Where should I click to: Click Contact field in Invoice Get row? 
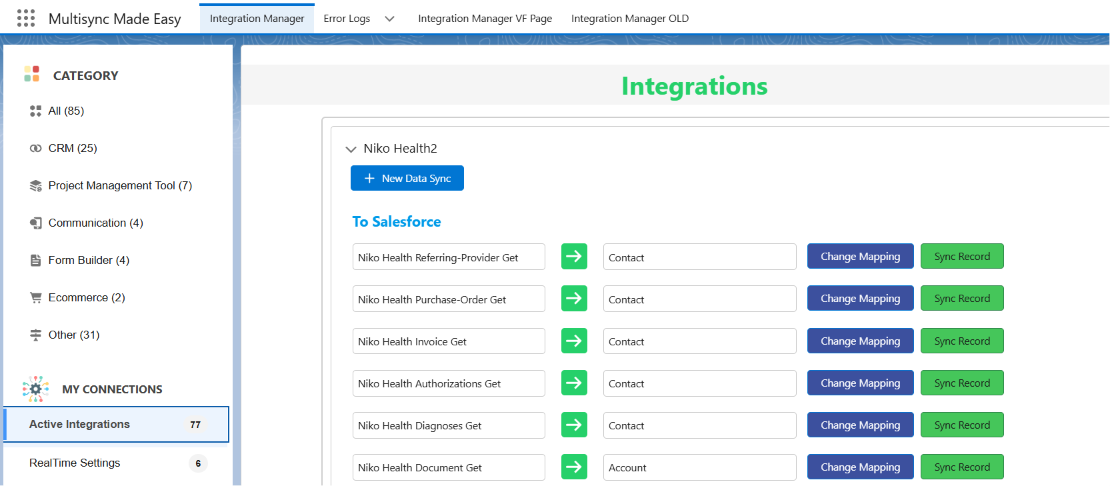[700, 341]
